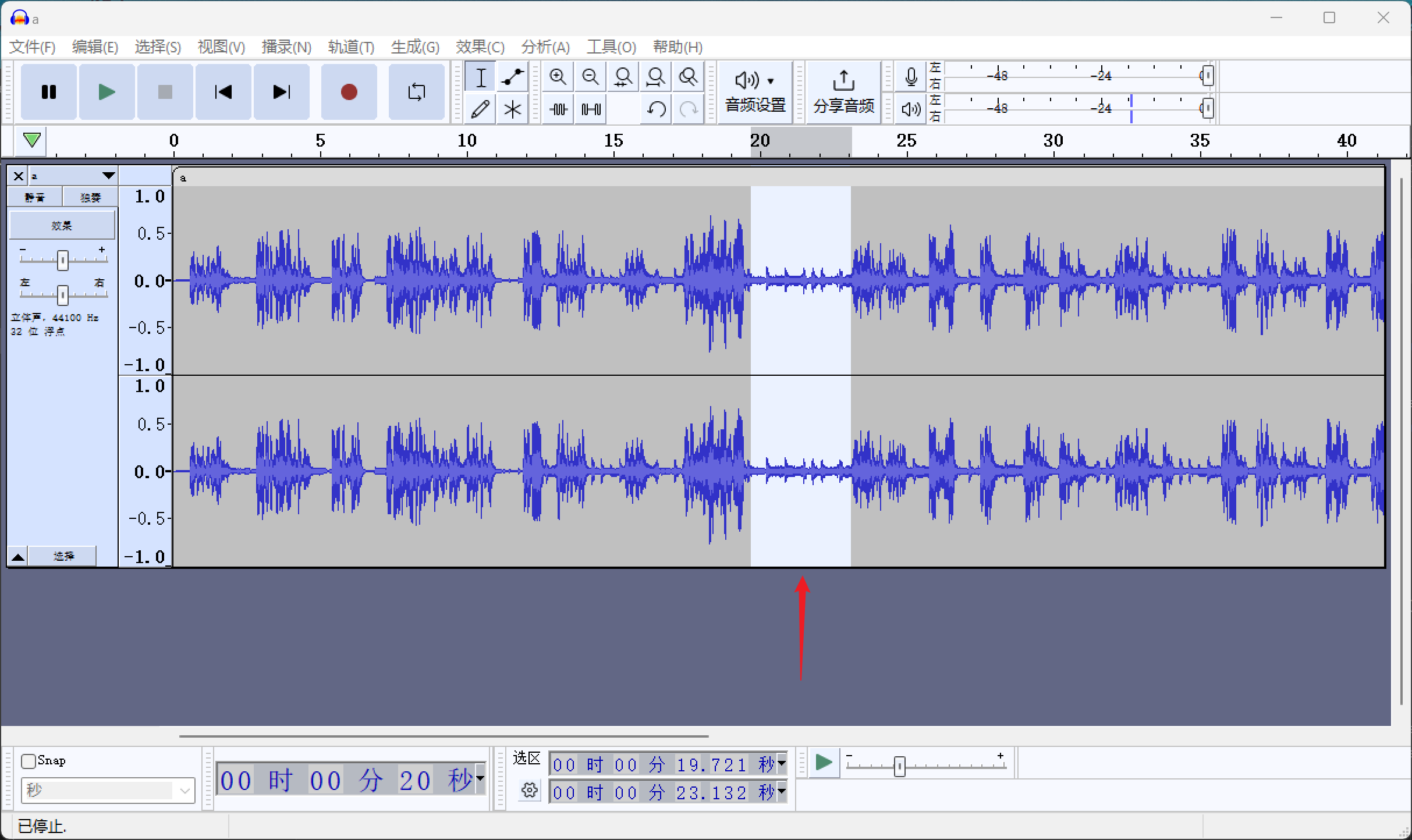
Task: Open the 视图(V) menu
Action: [221, 47]
